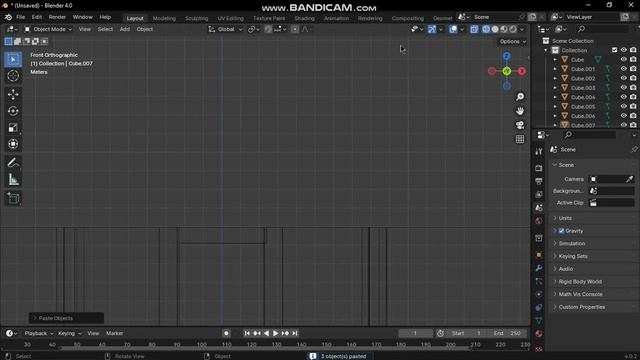
Task: Open the Edit menu
Action: [37, 17]
